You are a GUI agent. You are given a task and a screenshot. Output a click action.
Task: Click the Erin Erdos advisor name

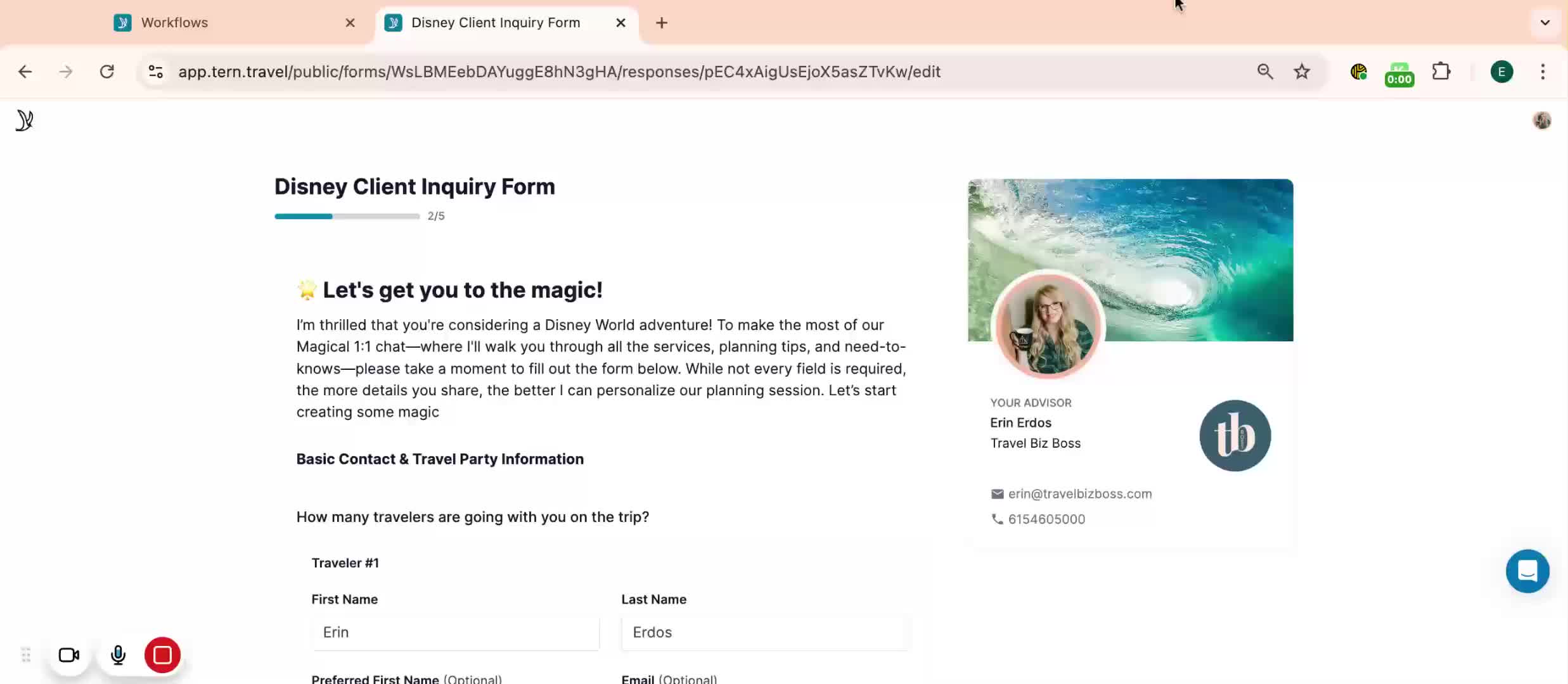click(1020, 423)
